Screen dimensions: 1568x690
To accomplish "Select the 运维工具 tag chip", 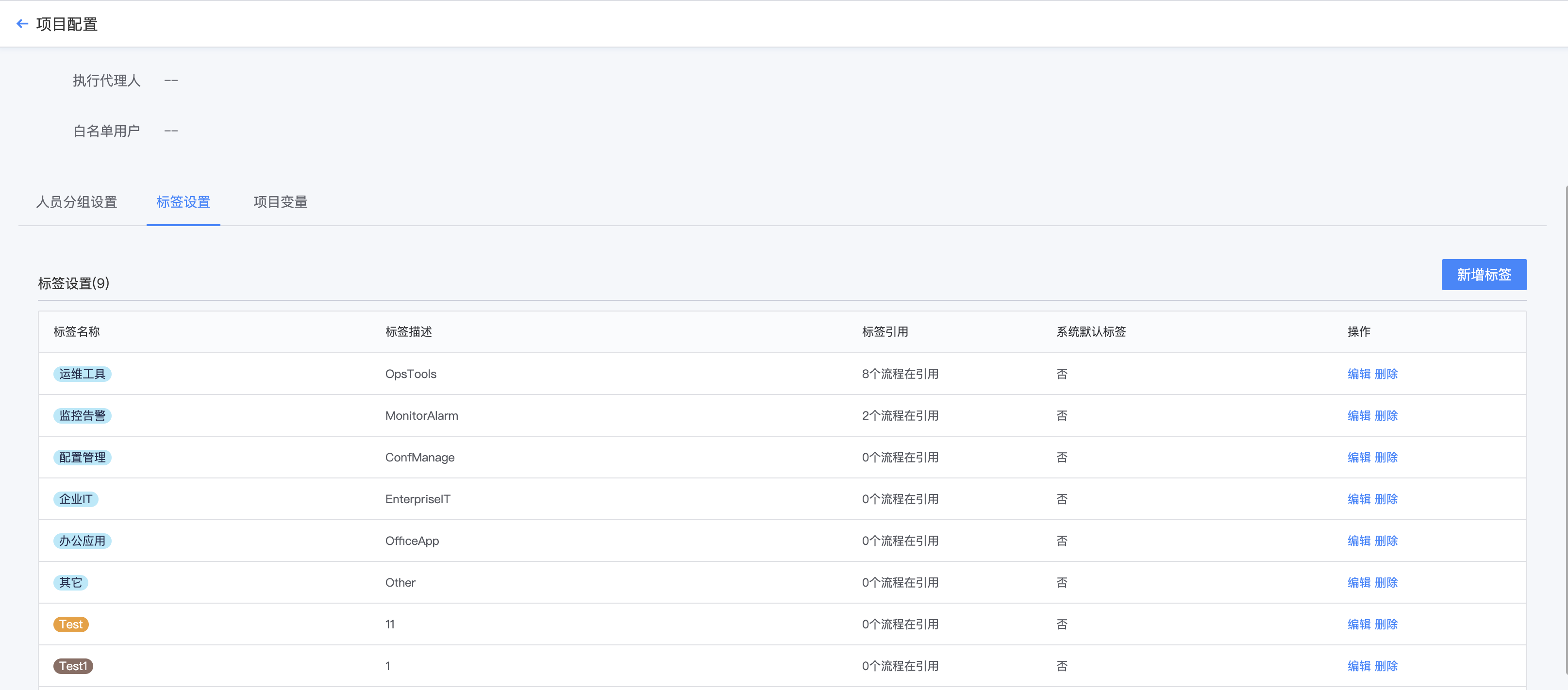I will 82,374.
